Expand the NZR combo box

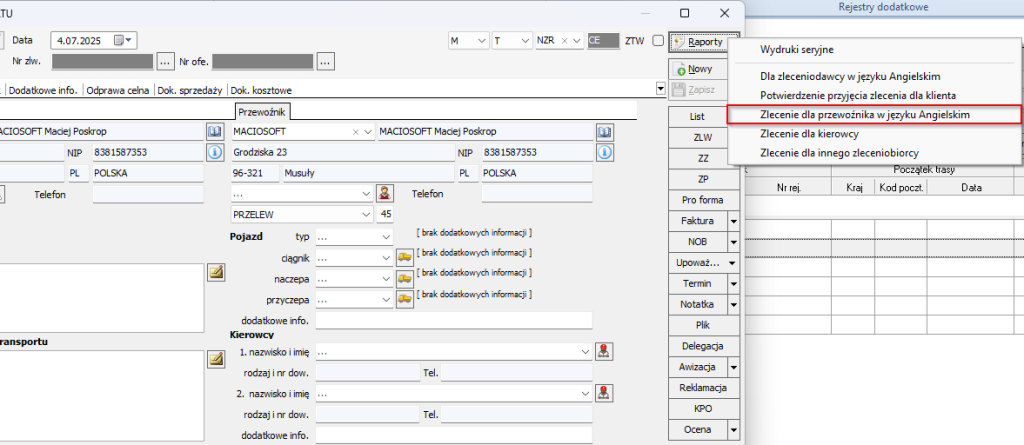(x=578, y=41)
